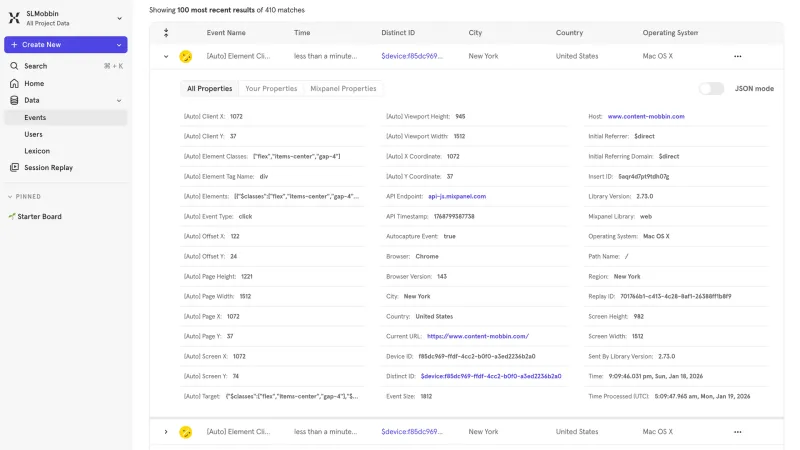Click the [Auto] Event Type value click

coord(245,216)
